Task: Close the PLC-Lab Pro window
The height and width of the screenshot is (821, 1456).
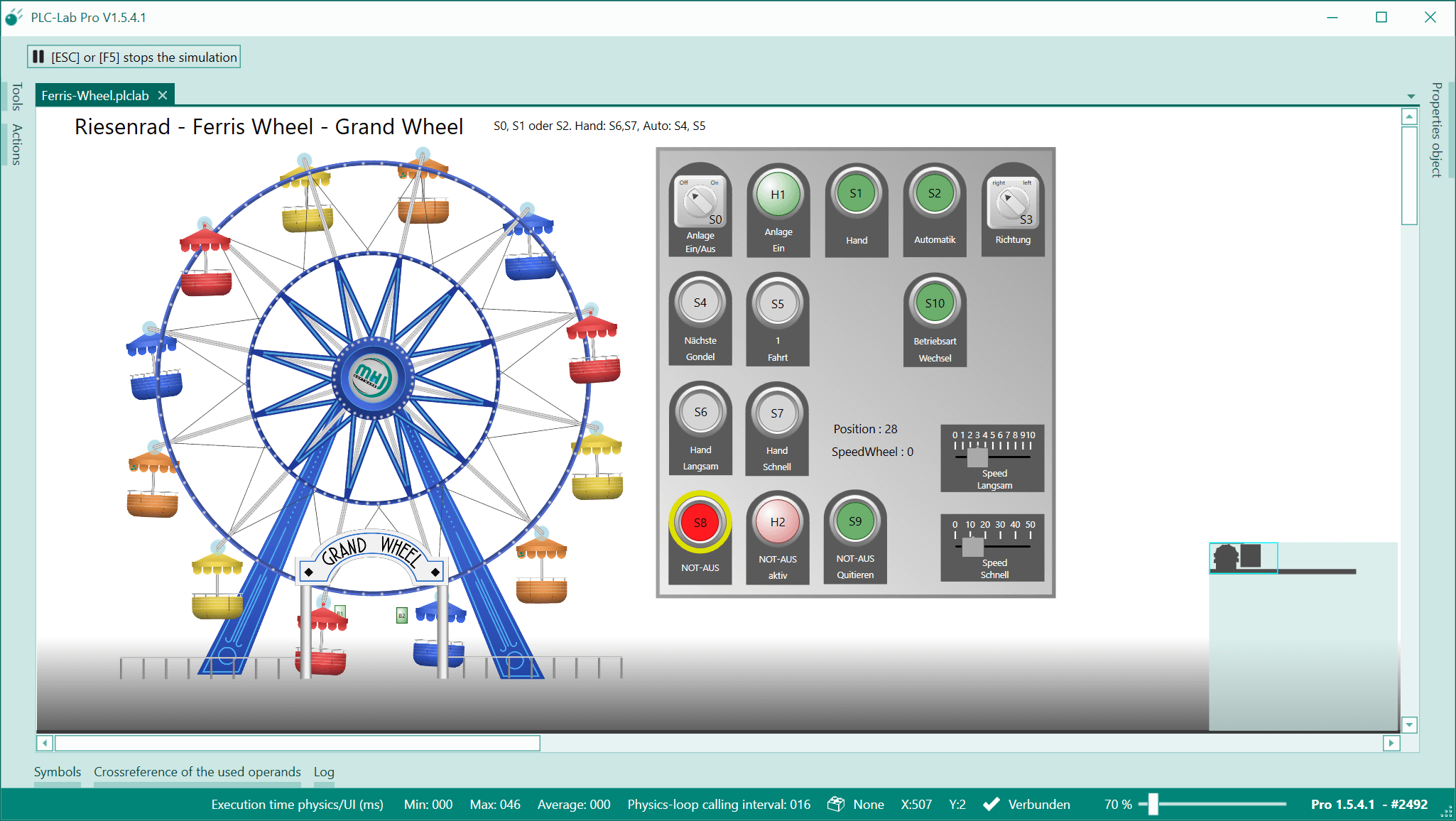Action: [x=1430, y=17]
